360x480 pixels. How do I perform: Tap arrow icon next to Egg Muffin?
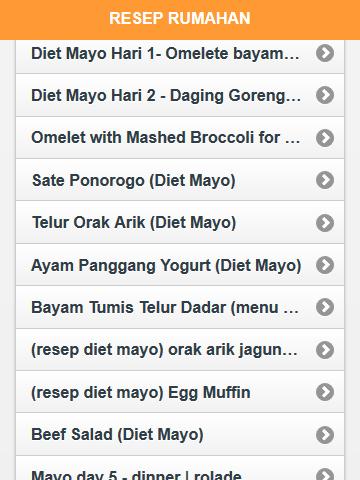(325, 392)
